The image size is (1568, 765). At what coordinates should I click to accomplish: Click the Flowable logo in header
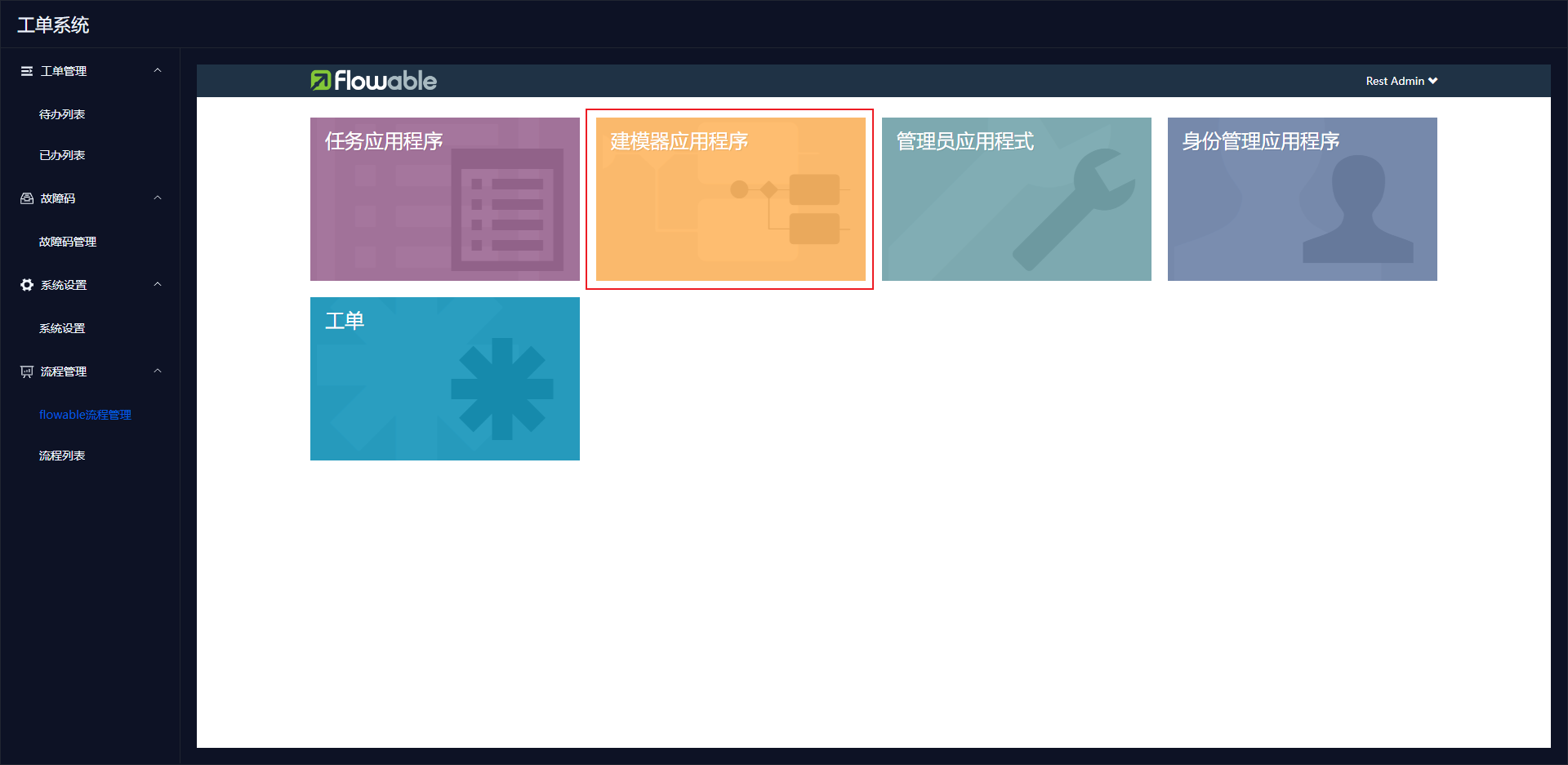coord(373,81)
